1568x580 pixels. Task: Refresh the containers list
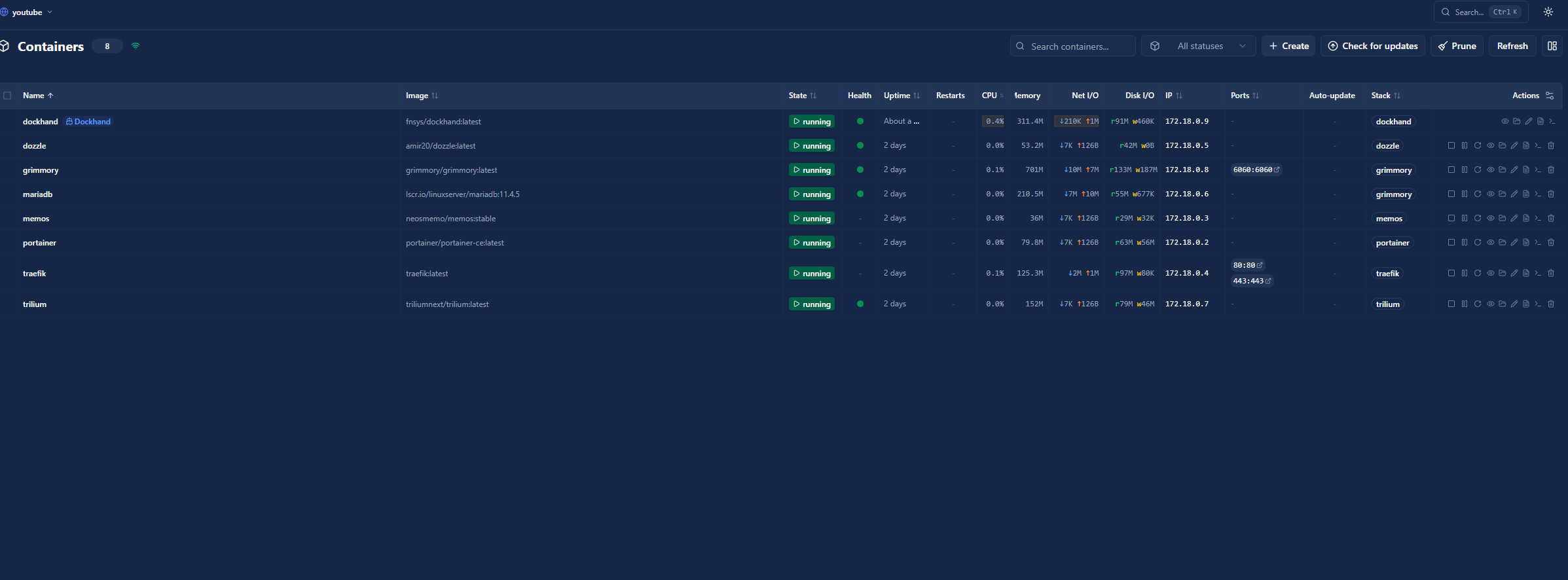click(1512, 46)
